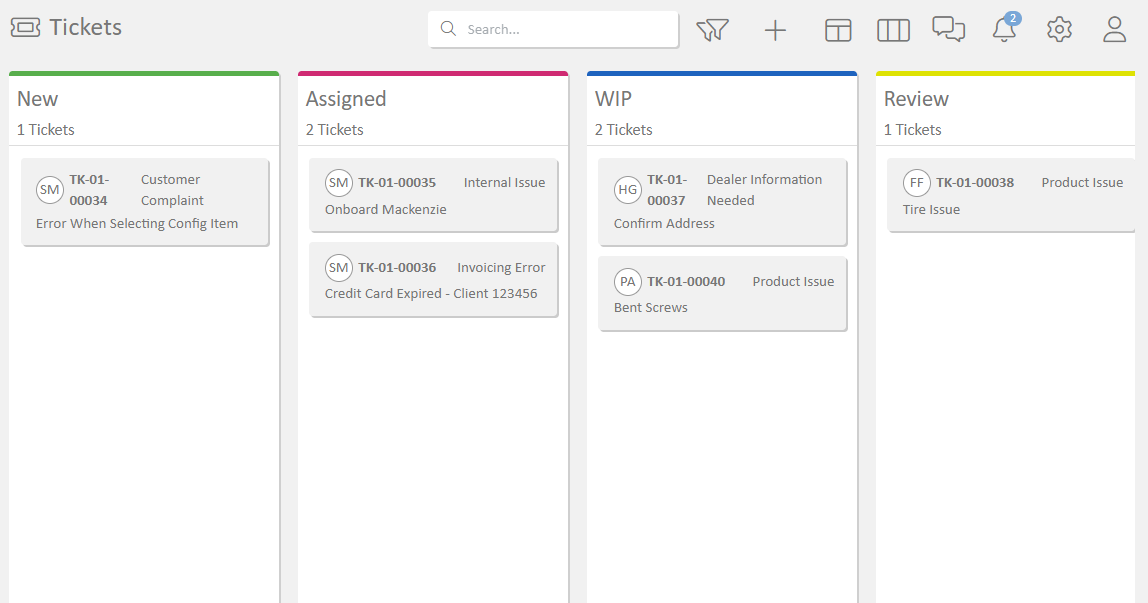1148x603 pixels.
Task: Open notifications bell with badge
Action: 1005,28
